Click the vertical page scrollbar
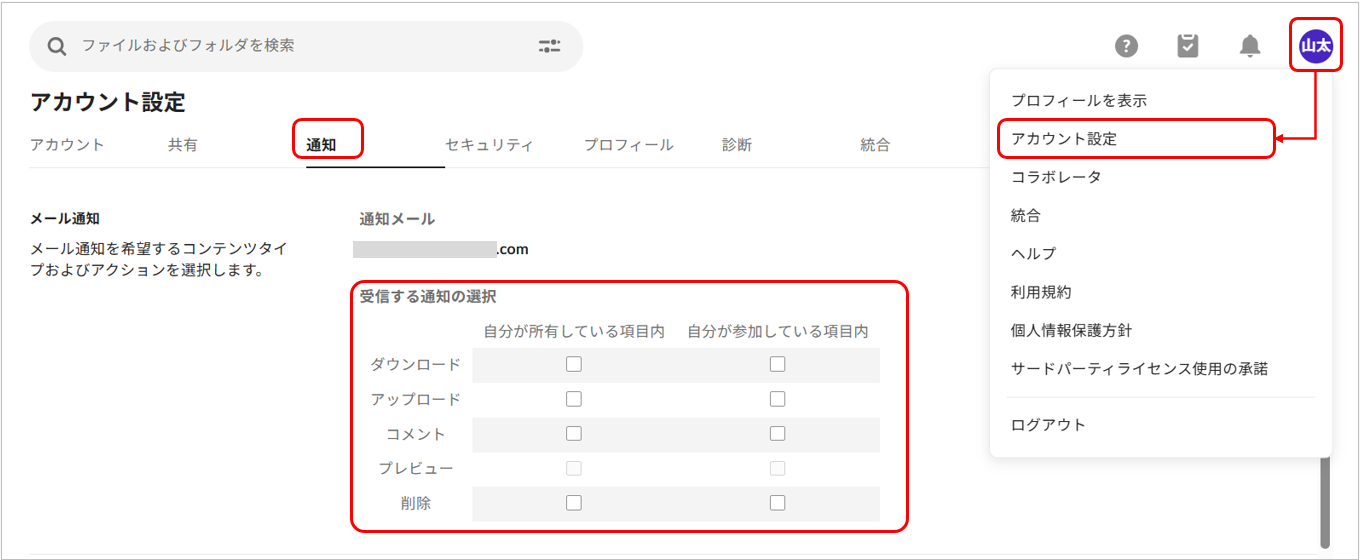Screen dimensions: 1360x560 tap(1326, 500)
